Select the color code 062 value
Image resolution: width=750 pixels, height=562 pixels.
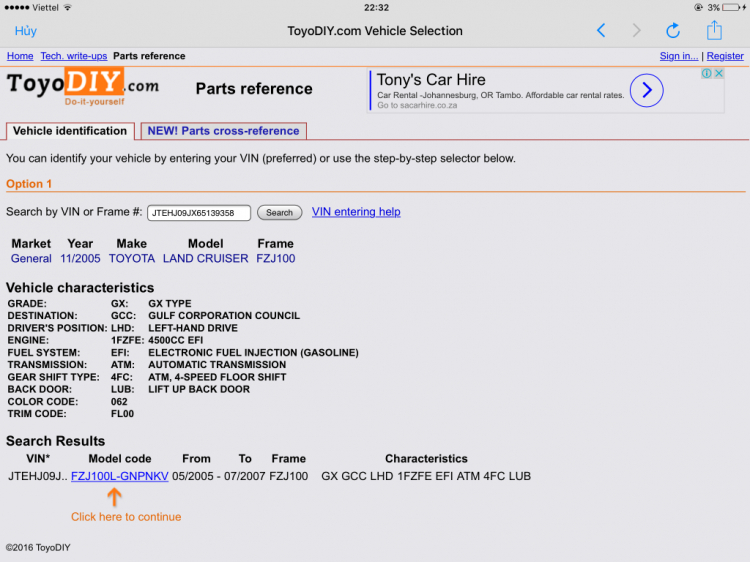click(x=119, y=402)
